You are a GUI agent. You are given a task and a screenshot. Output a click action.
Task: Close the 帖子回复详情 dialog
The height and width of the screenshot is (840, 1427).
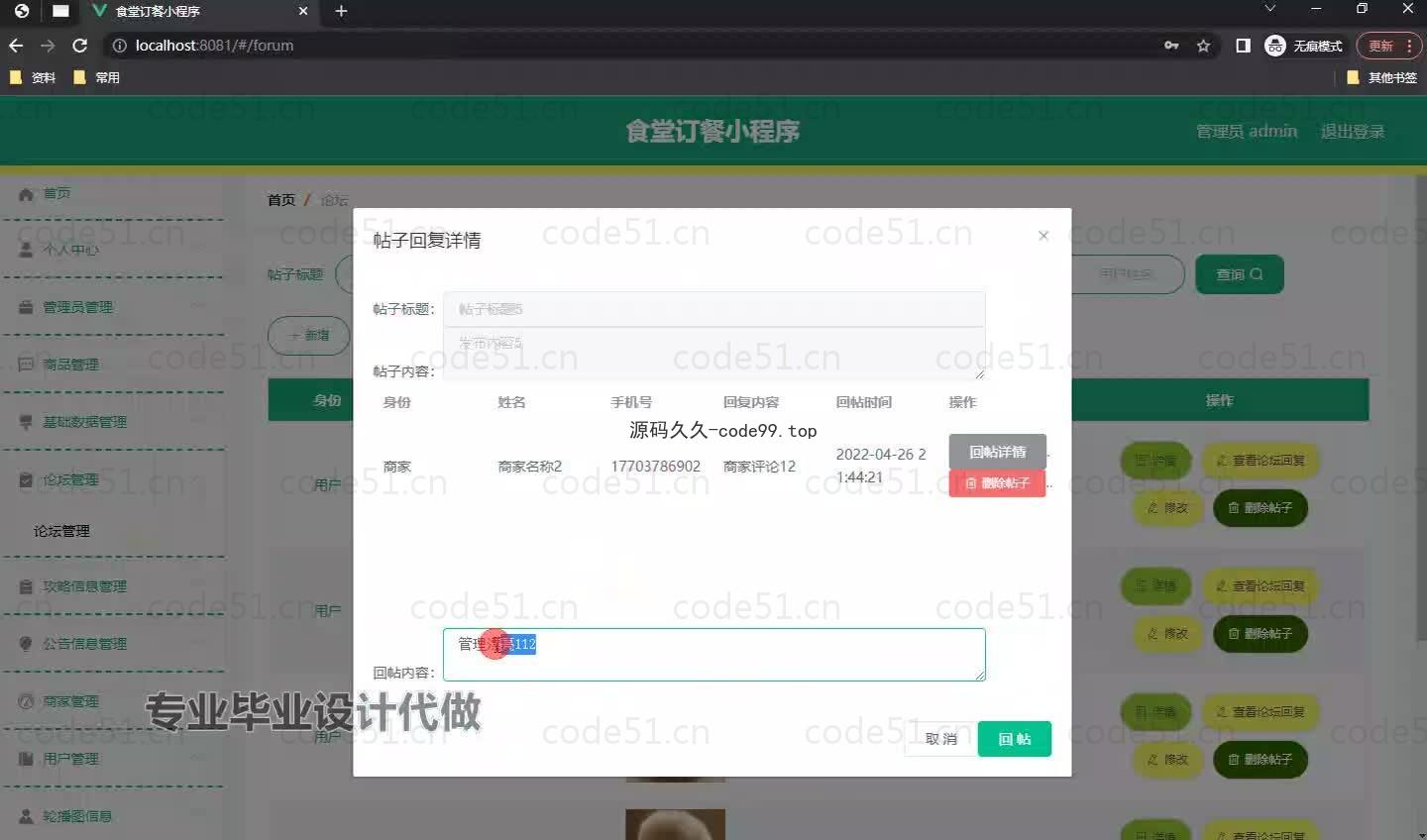pyautogui.click(x=1043, y=236)
